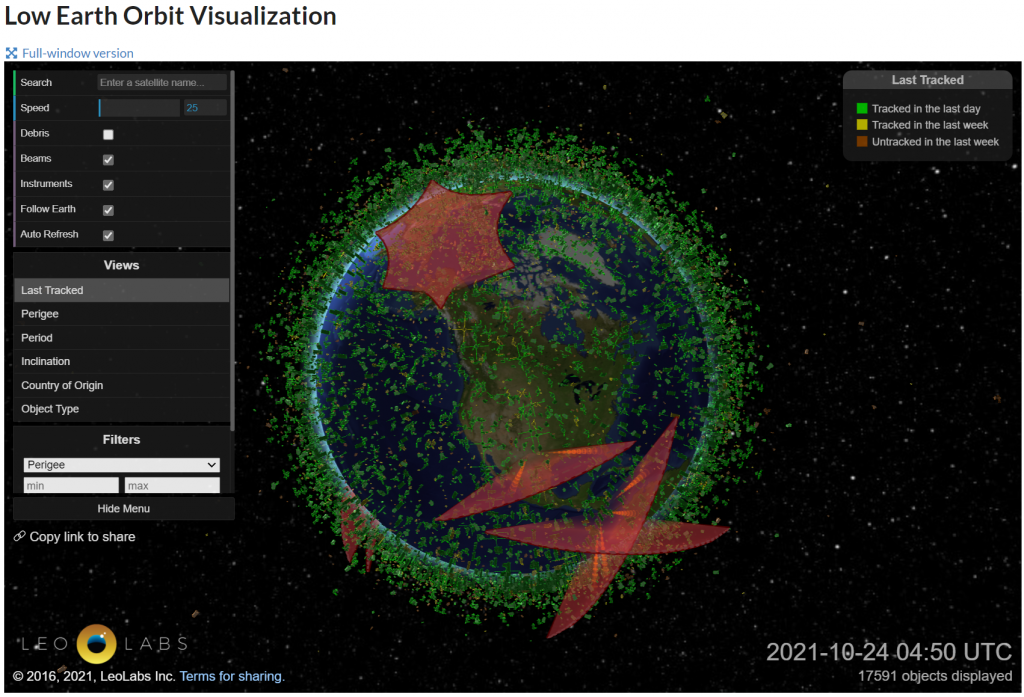This screenshot has width=1024, height=697.
Task: Click the green 'Tracked in the last day' swatch
Action: pyautogui.click(x=862, y=109)
